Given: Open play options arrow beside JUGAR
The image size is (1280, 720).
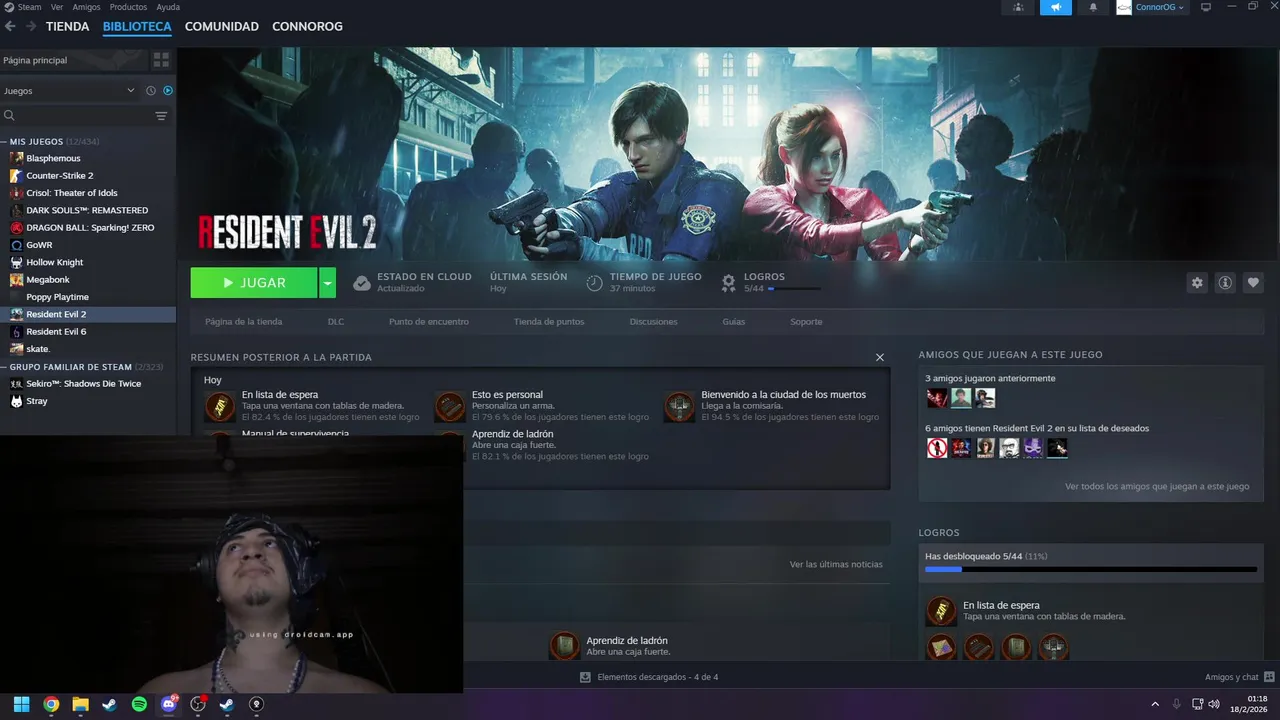Looking at the screenshot, I should (x=327, y=283).
